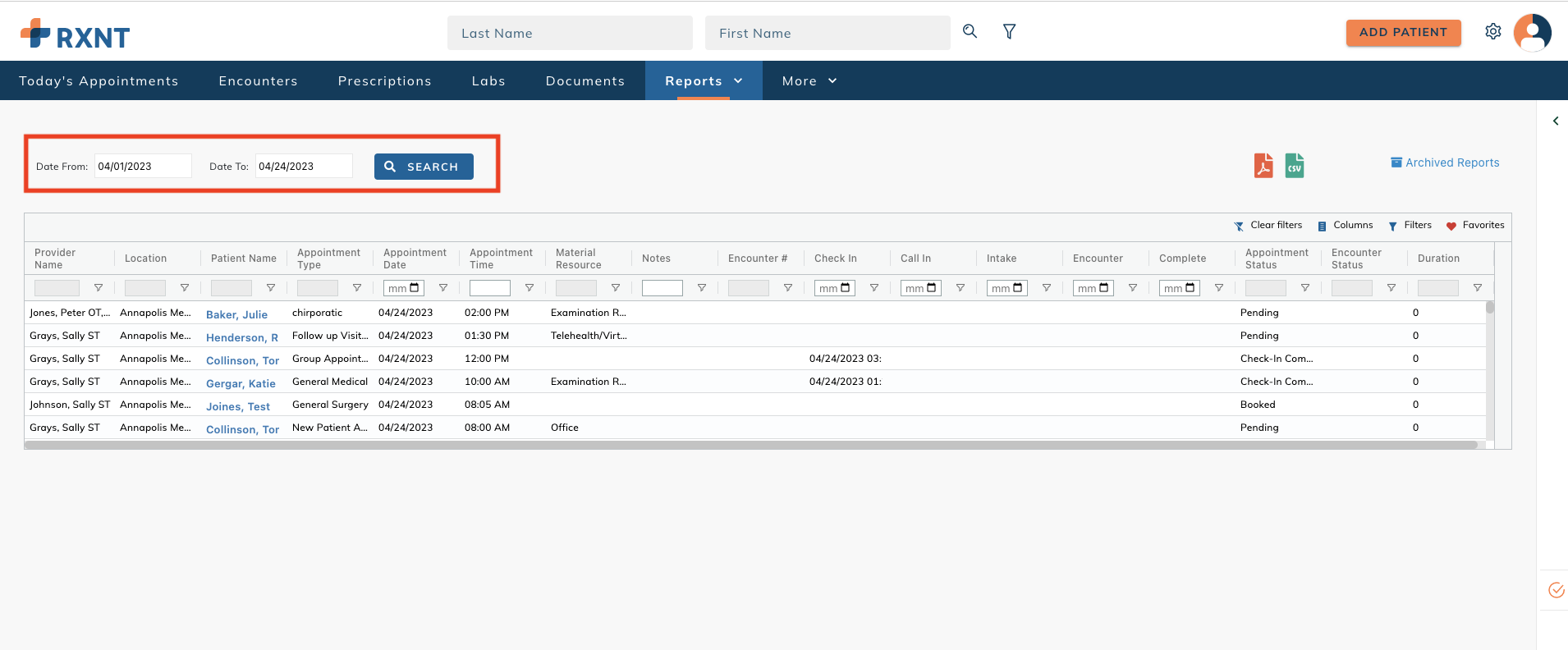The image size is (1568, 650).
Task: Sort by Patient Name column header
Action: [244, 259]
